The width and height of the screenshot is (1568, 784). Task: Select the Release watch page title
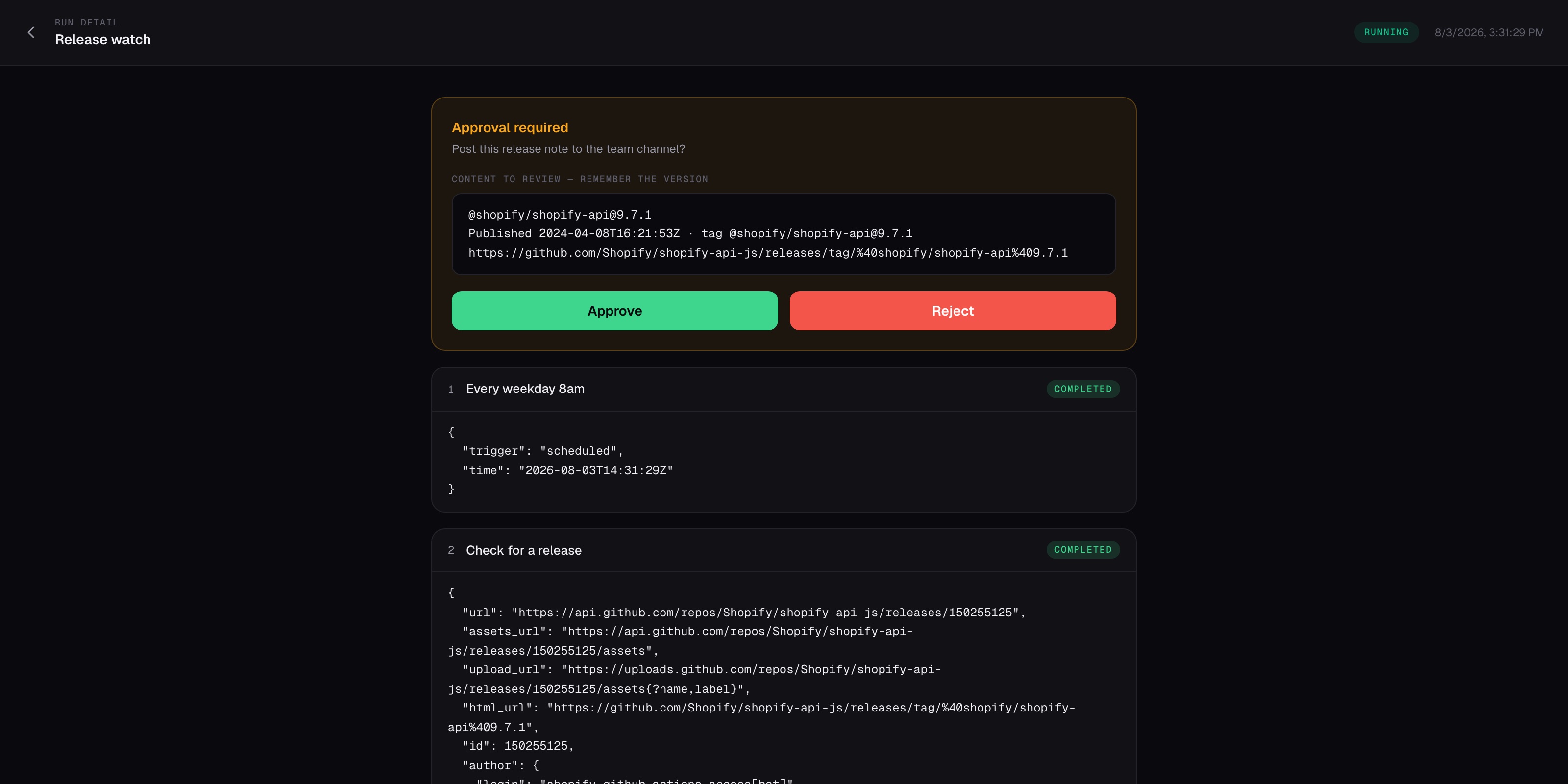[x=102, y=40]
